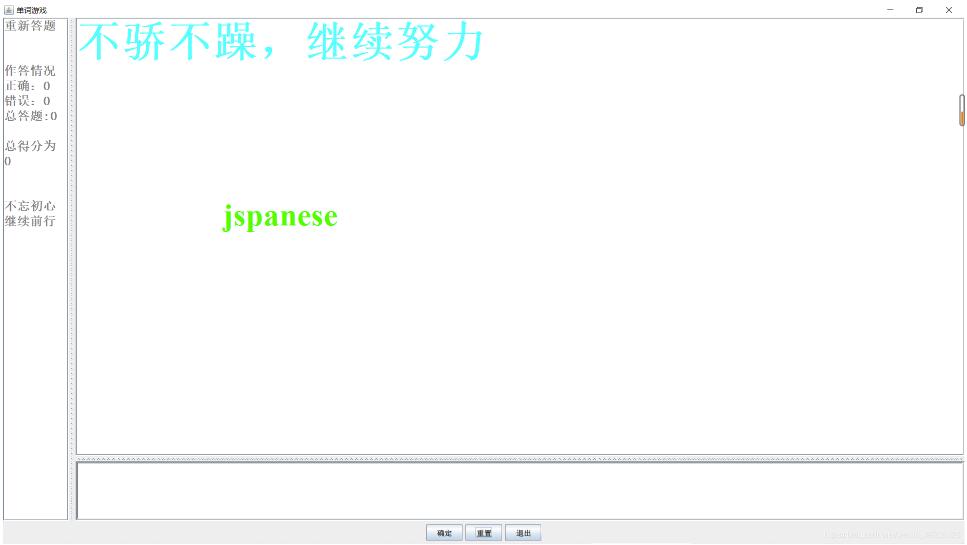Click the 退出 exit button

[523, 533]
